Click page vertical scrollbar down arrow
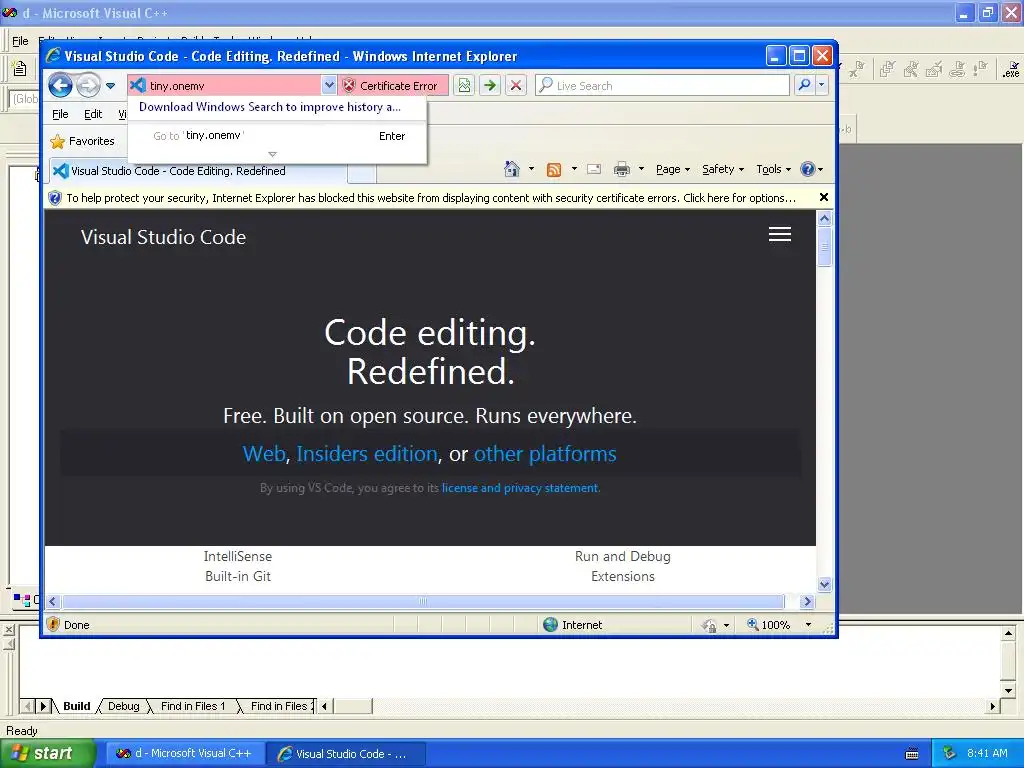Image resolution: width=1024 pixels, height=768 pixels. (x=824, y=584)
